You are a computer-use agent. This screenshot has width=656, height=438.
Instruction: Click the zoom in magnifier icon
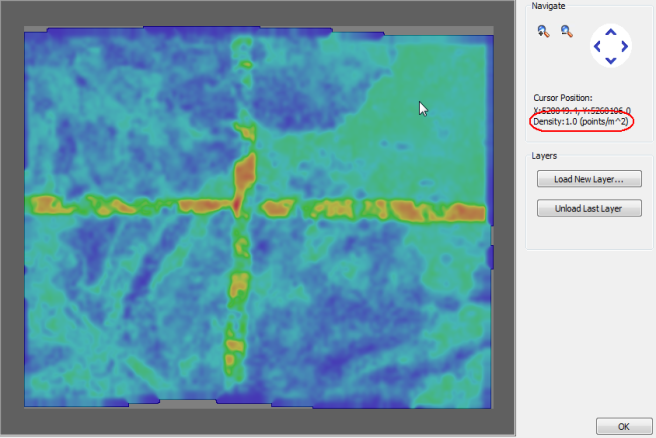pos(543,31)
